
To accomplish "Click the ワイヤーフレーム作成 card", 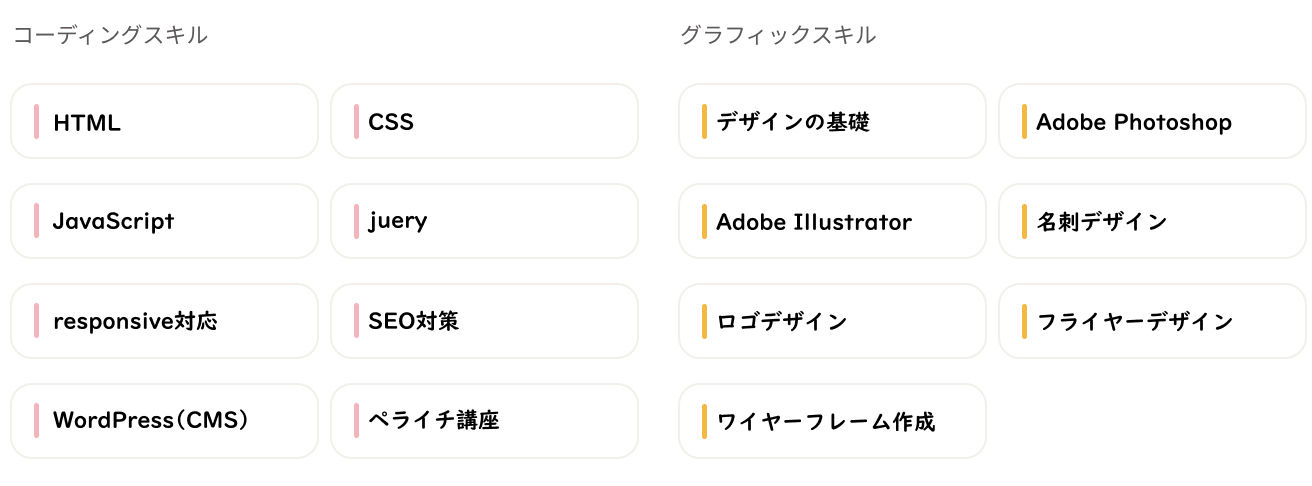I will (832, 421).
